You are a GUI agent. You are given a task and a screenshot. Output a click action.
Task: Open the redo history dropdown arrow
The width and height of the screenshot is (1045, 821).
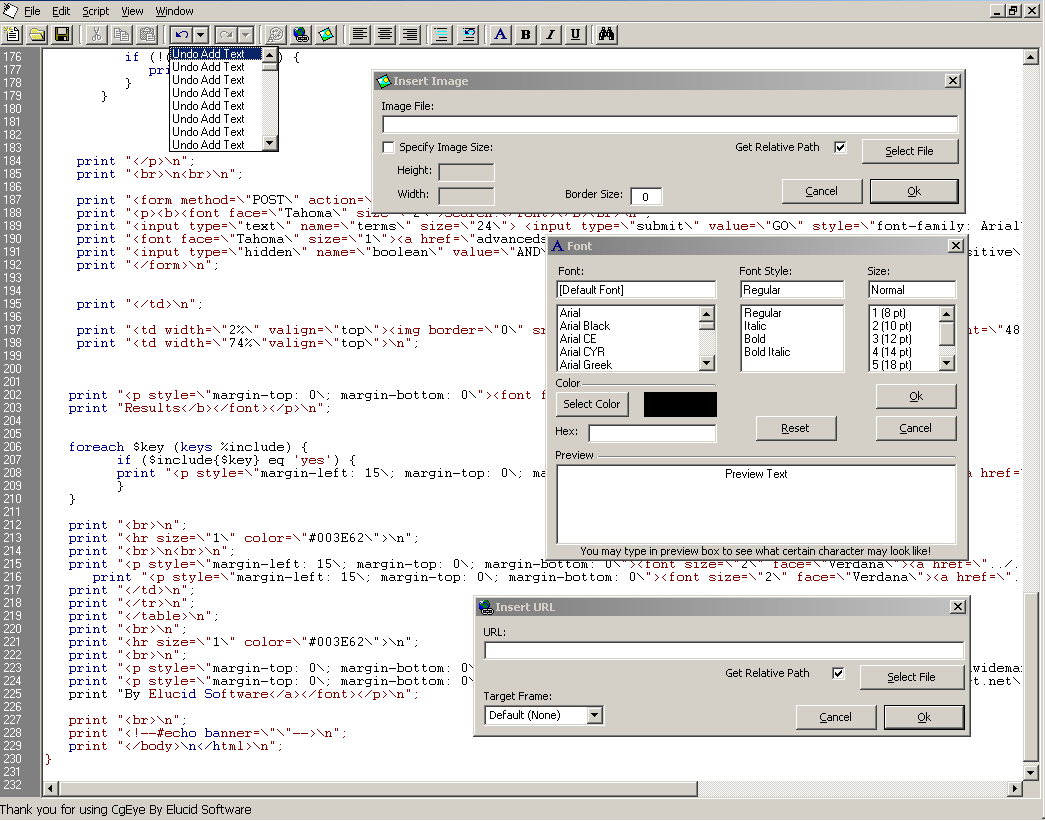click(x=246, y=35)
